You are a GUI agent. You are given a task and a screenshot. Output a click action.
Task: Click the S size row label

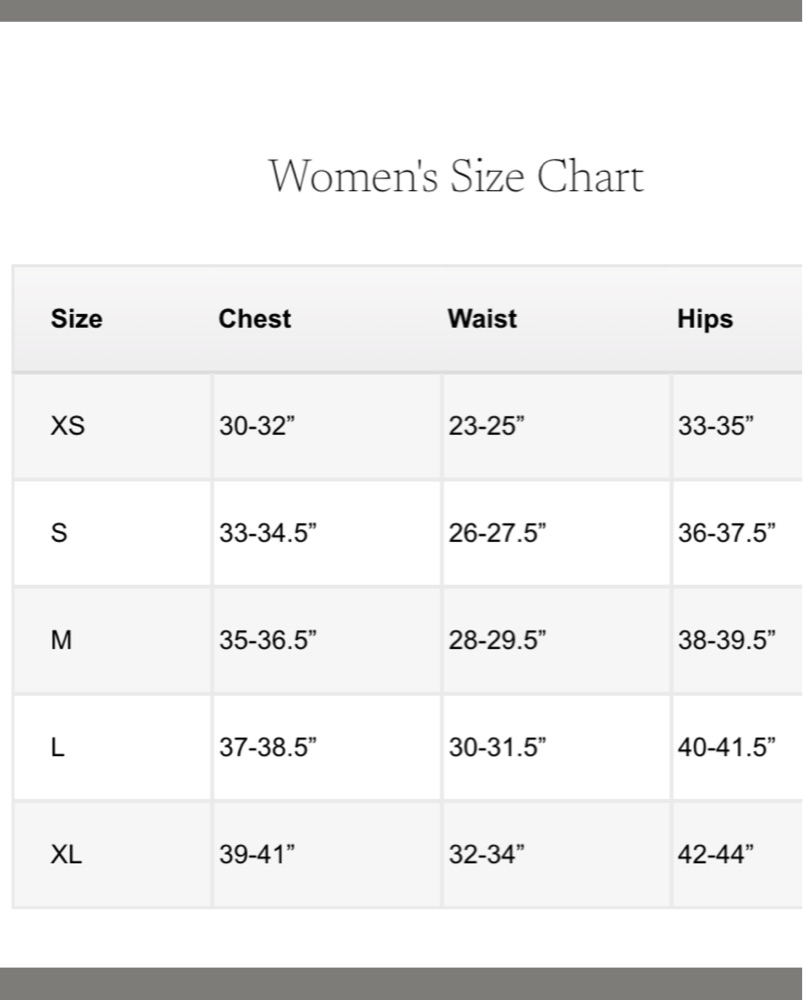(x=59, y=533)
